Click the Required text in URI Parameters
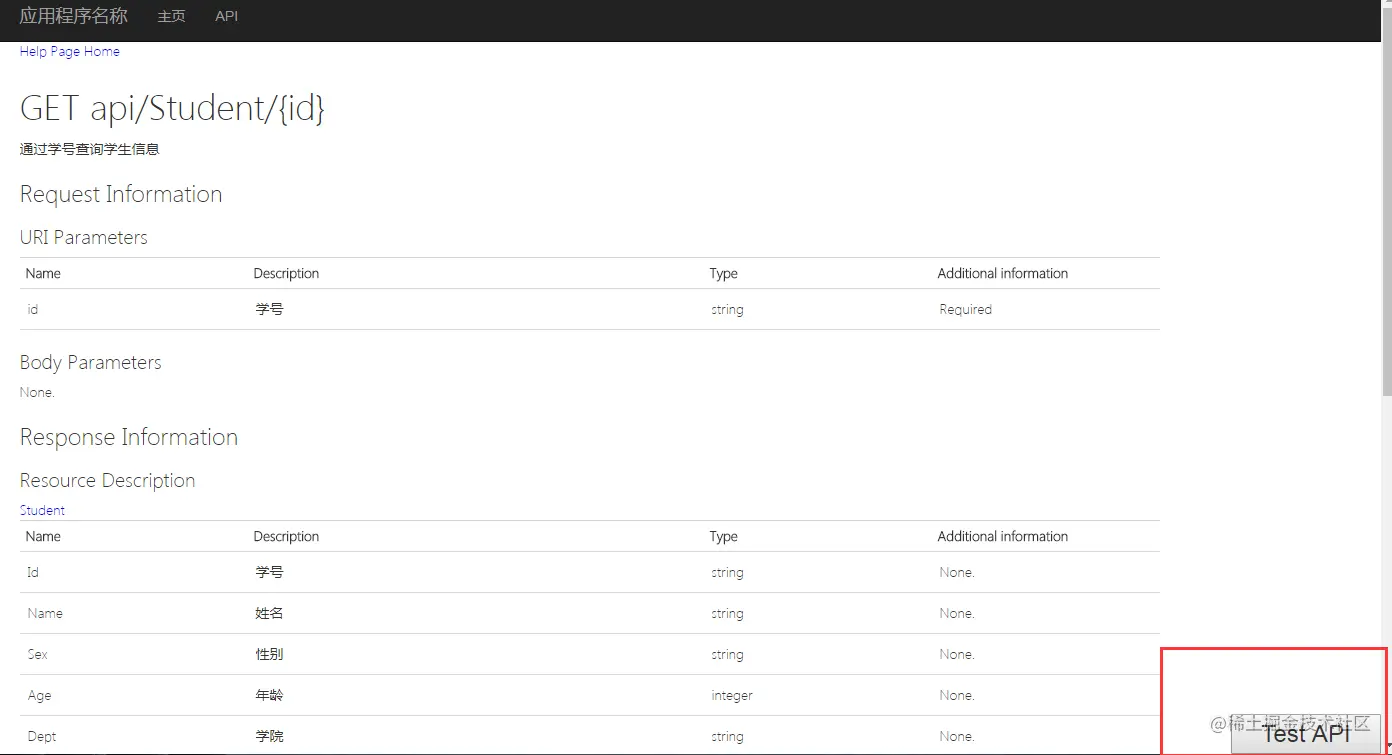The height and width of the screenshot is (755, 1392). [965, 310]
